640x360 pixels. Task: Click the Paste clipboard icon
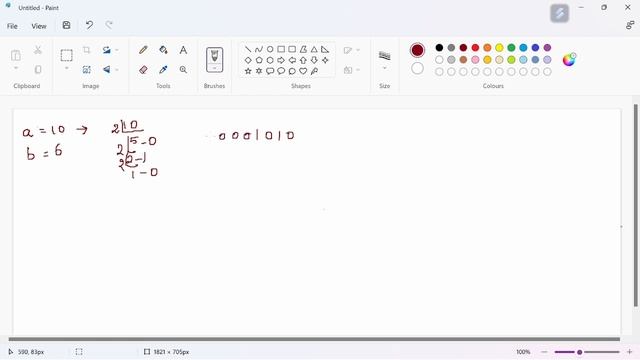[x=16, y=55]
